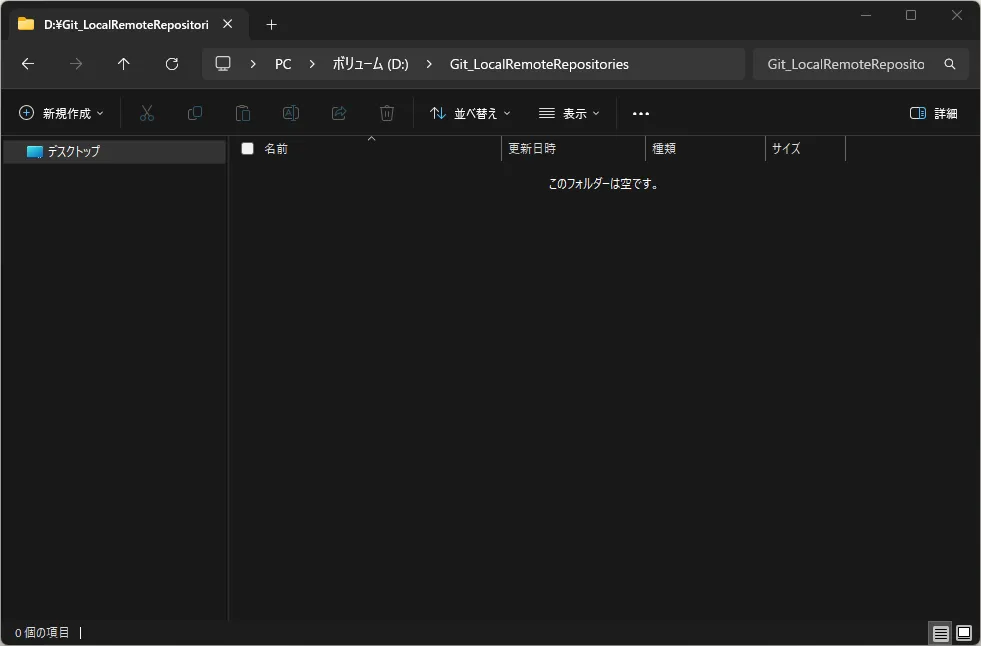981x646 pixels.
Task: Expand chevron after ボリューム (D:)
Action: (429, 64)
